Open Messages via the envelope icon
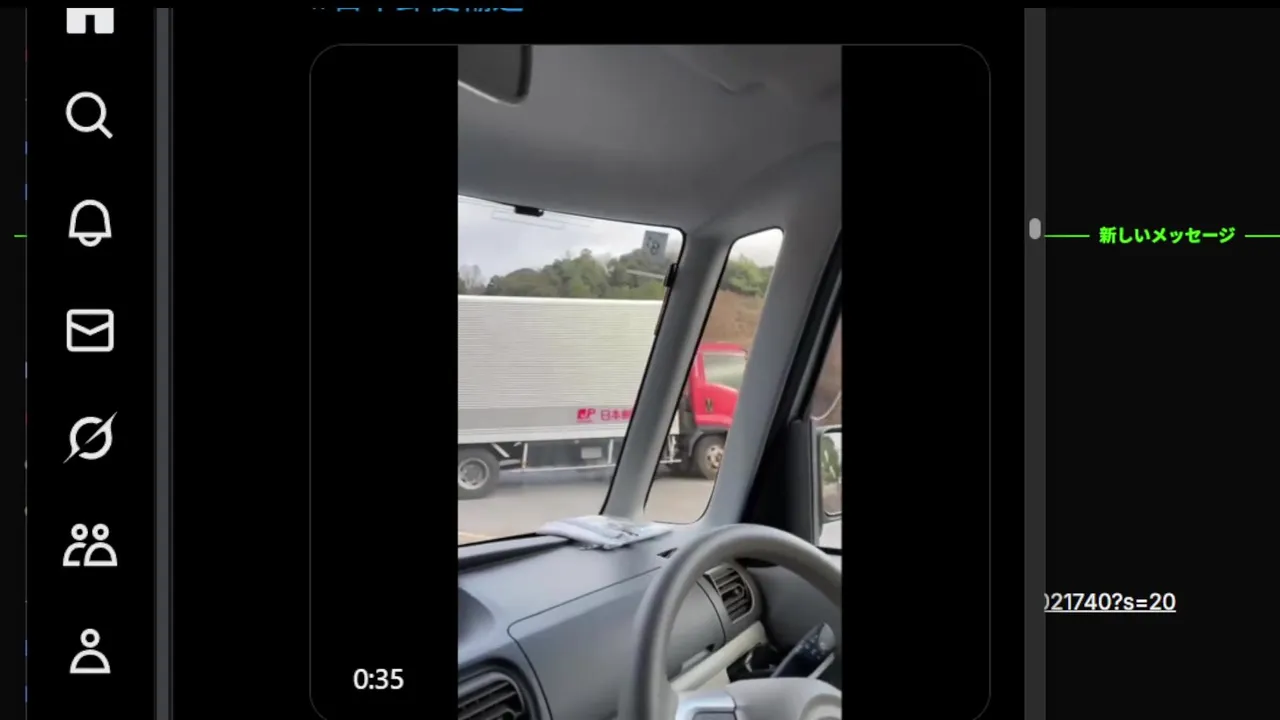Viewport: 1280px width, 720px height. click(x=90, y=330)
